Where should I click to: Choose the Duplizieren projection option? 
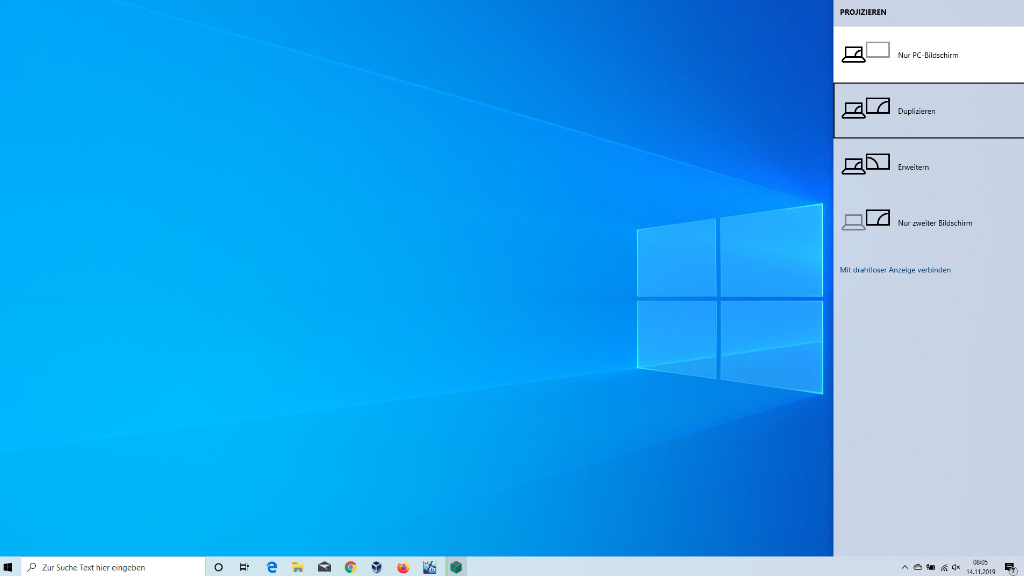point(929,111)
